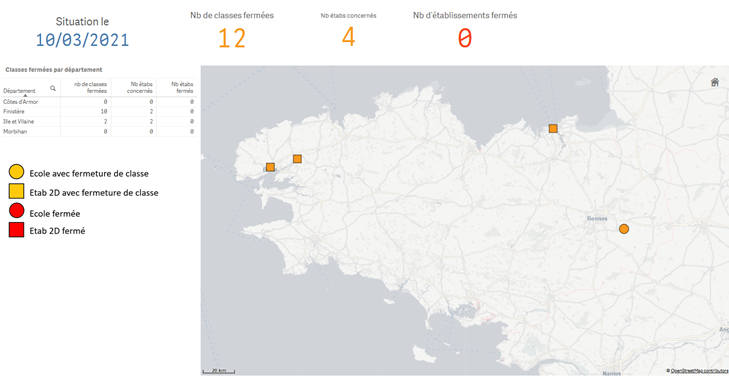Screen dimensions: 729x377
Task: Click legend text Etab 2D fermé
Action: (x=57, y=230)
